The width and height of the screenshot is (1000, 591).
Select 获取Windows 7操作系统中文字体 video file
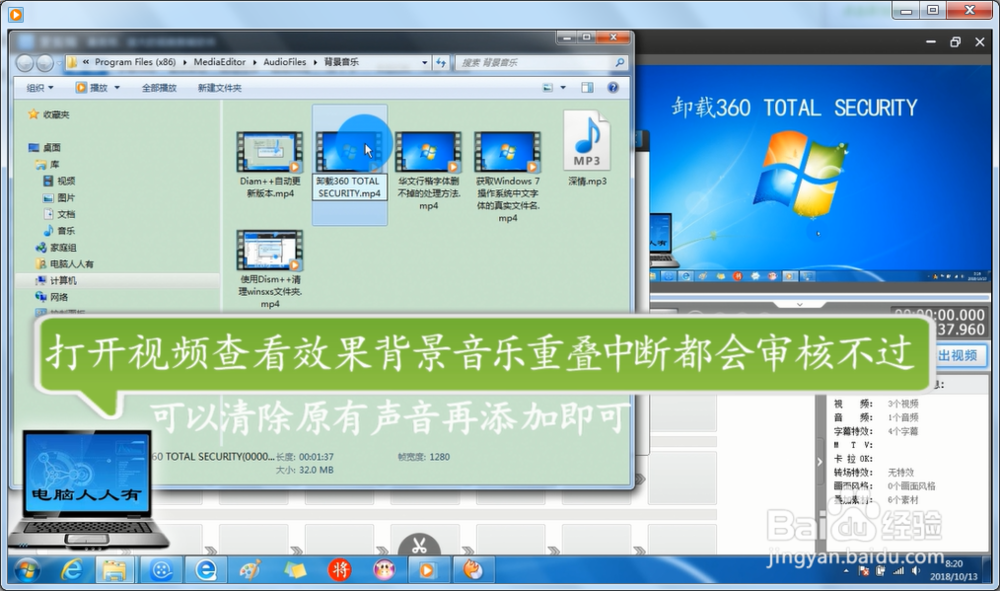pyautogui.click(x=508, y=177)
